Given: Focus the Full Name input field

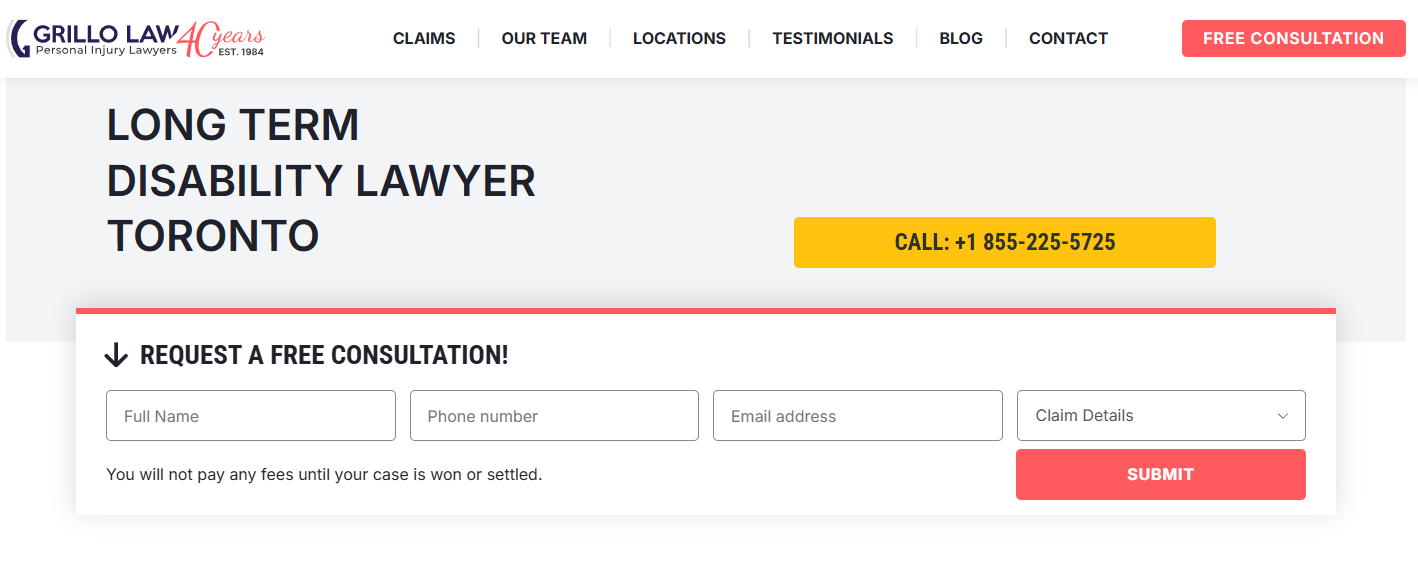Looking at the screenshot, I should [x=250, y=416].
